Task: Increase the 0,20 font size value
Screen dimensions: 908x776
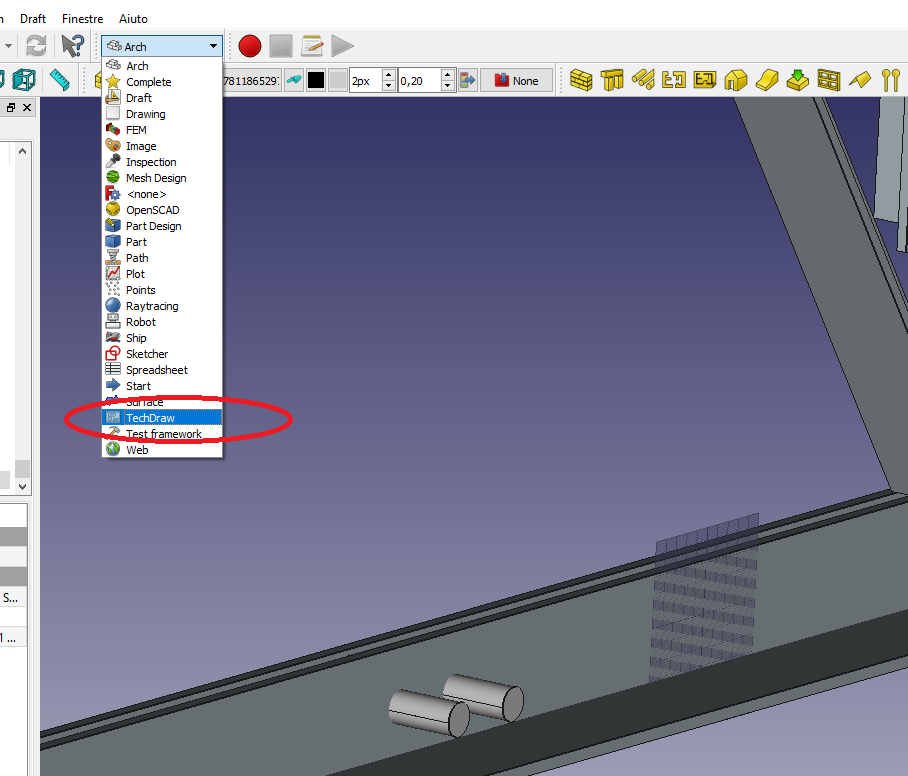Action: pos(448,75)
